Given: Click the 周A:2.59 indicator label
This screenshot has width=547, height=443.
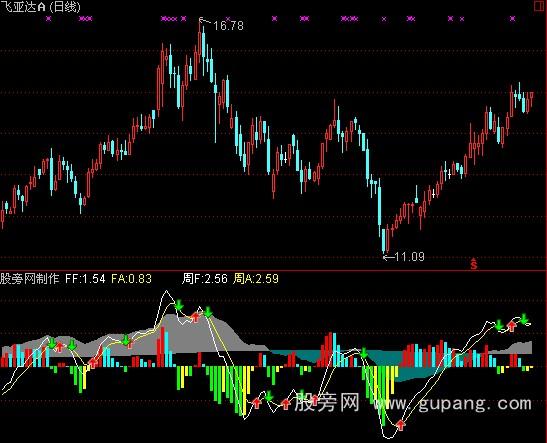Looking at the screenshot, I should 256,279.
